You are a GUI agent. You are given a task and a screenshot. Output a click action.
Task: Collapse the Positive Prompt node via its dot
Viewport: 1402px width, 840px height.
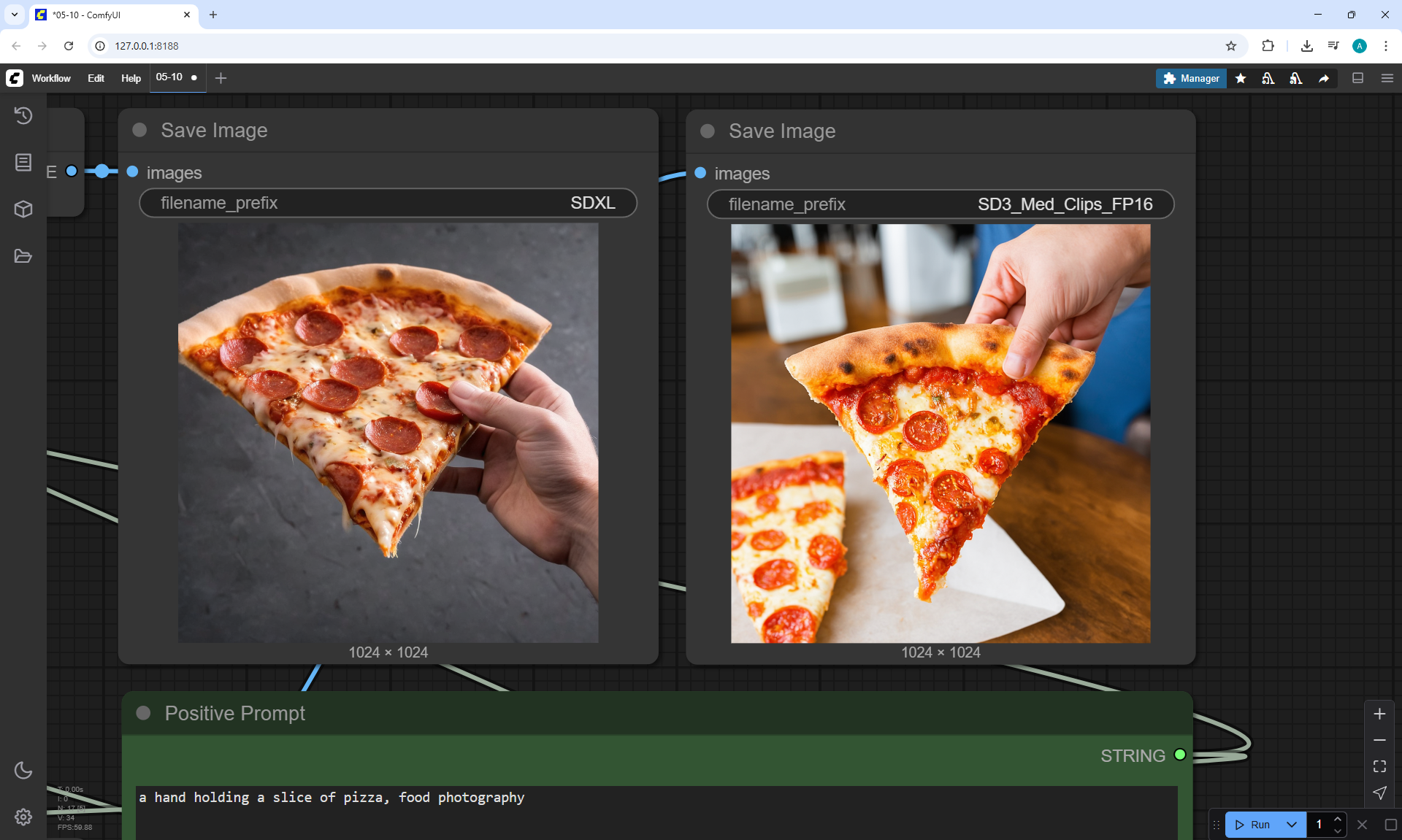pos(143,713)
